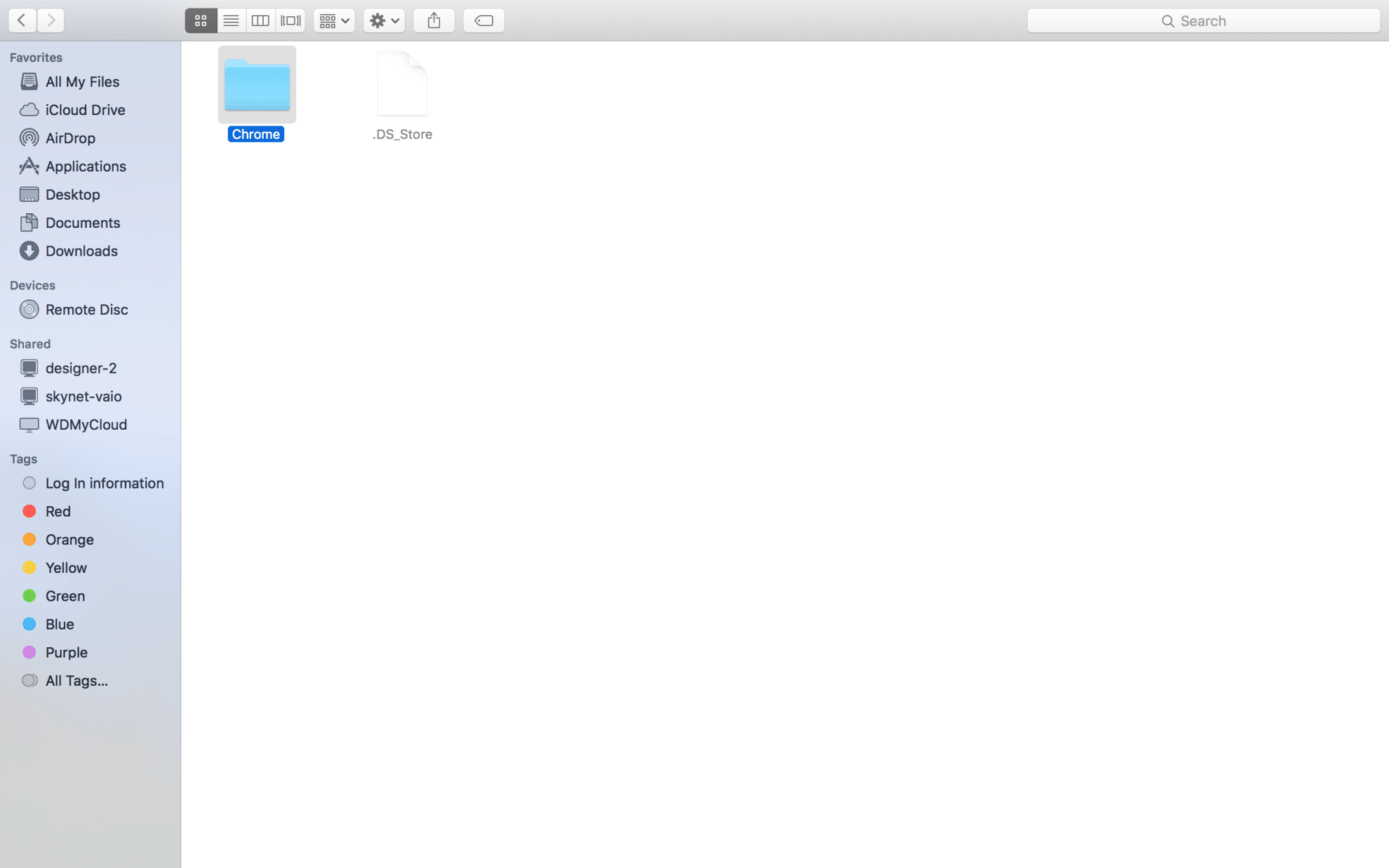Screen dimensions: 1389x868
Task: Navigate to iCloud Drive
Action: point(85,109)
